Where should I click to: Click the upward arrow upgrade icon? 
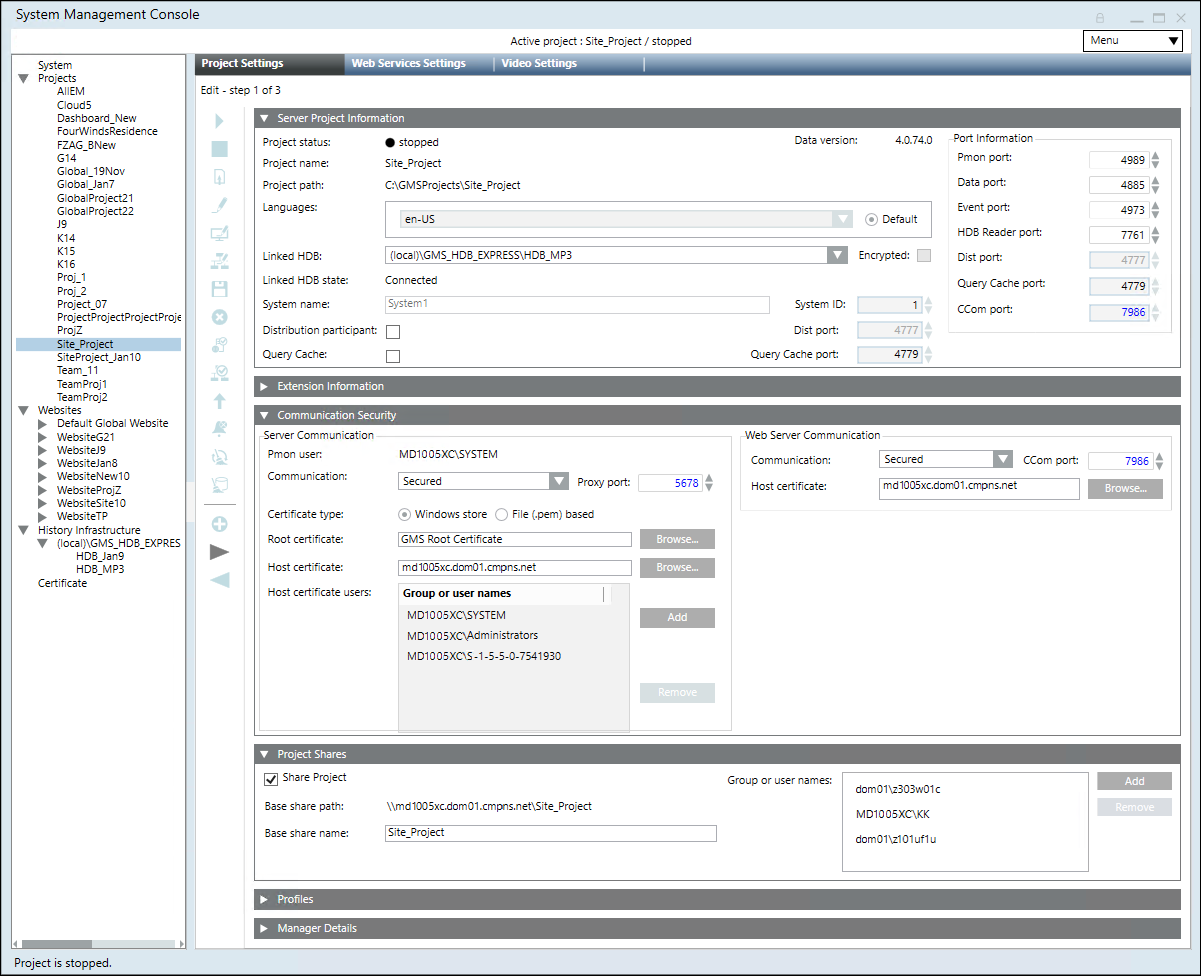coord(220,401)
